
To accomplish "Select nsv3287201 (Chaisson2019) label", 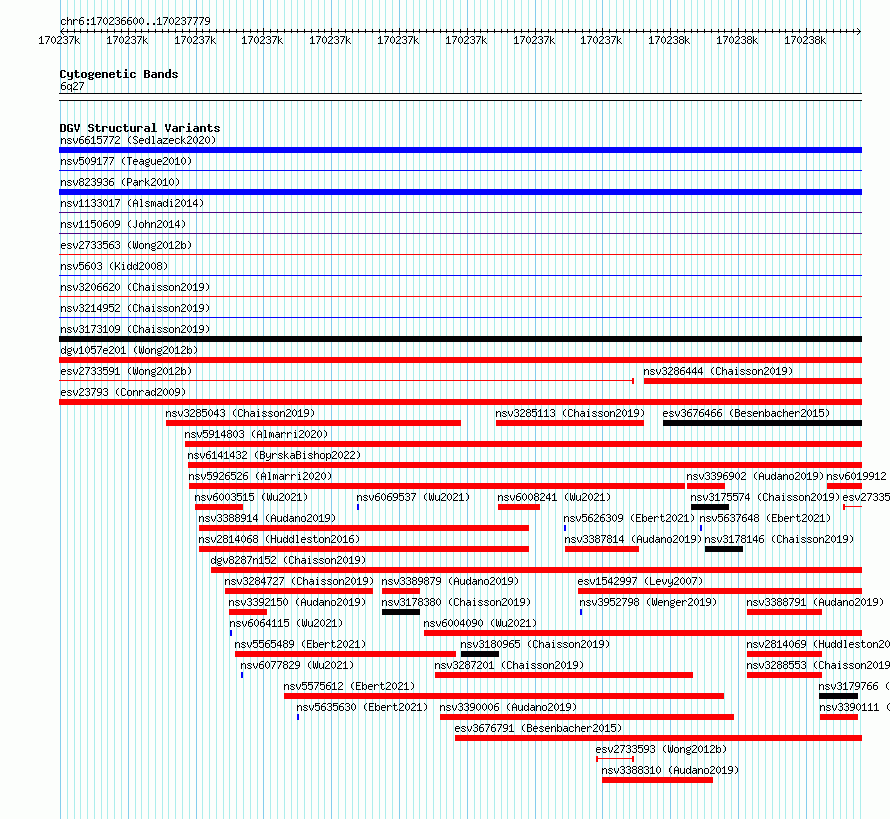I will pyautogui.click(x=509, y=665).
